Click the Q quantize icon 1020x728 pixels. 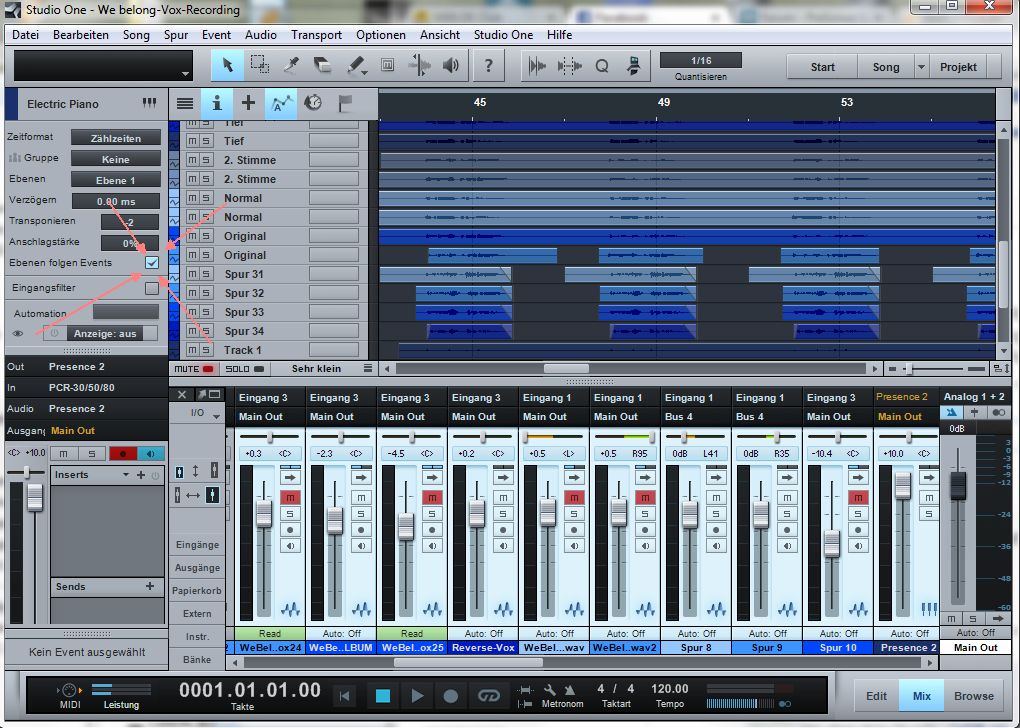(602, 66)
